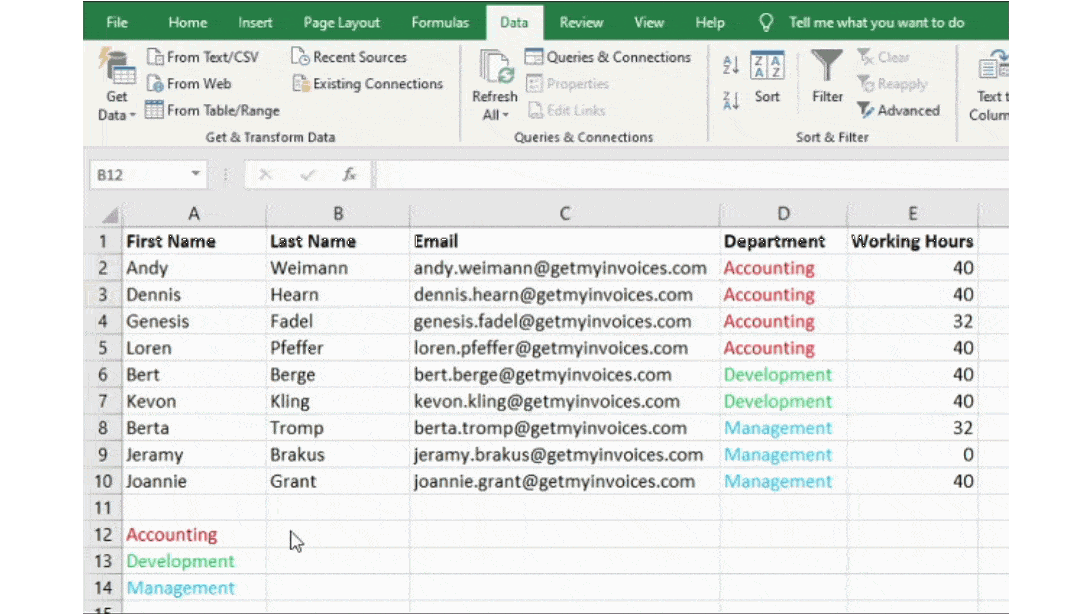
Task: Click the From Text/CSV icon
Action: (155, 57)
